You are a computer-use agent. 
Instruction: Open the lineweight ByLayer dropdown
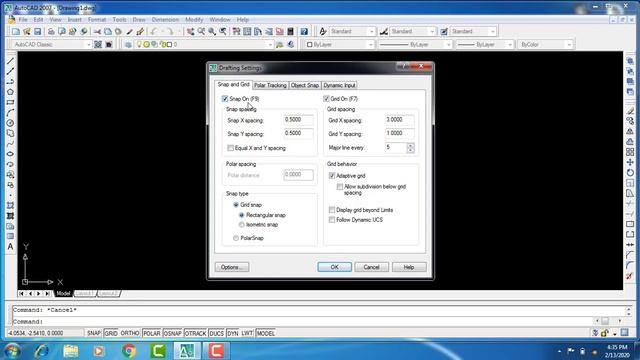pyautogui.click(x=509, y=44)
